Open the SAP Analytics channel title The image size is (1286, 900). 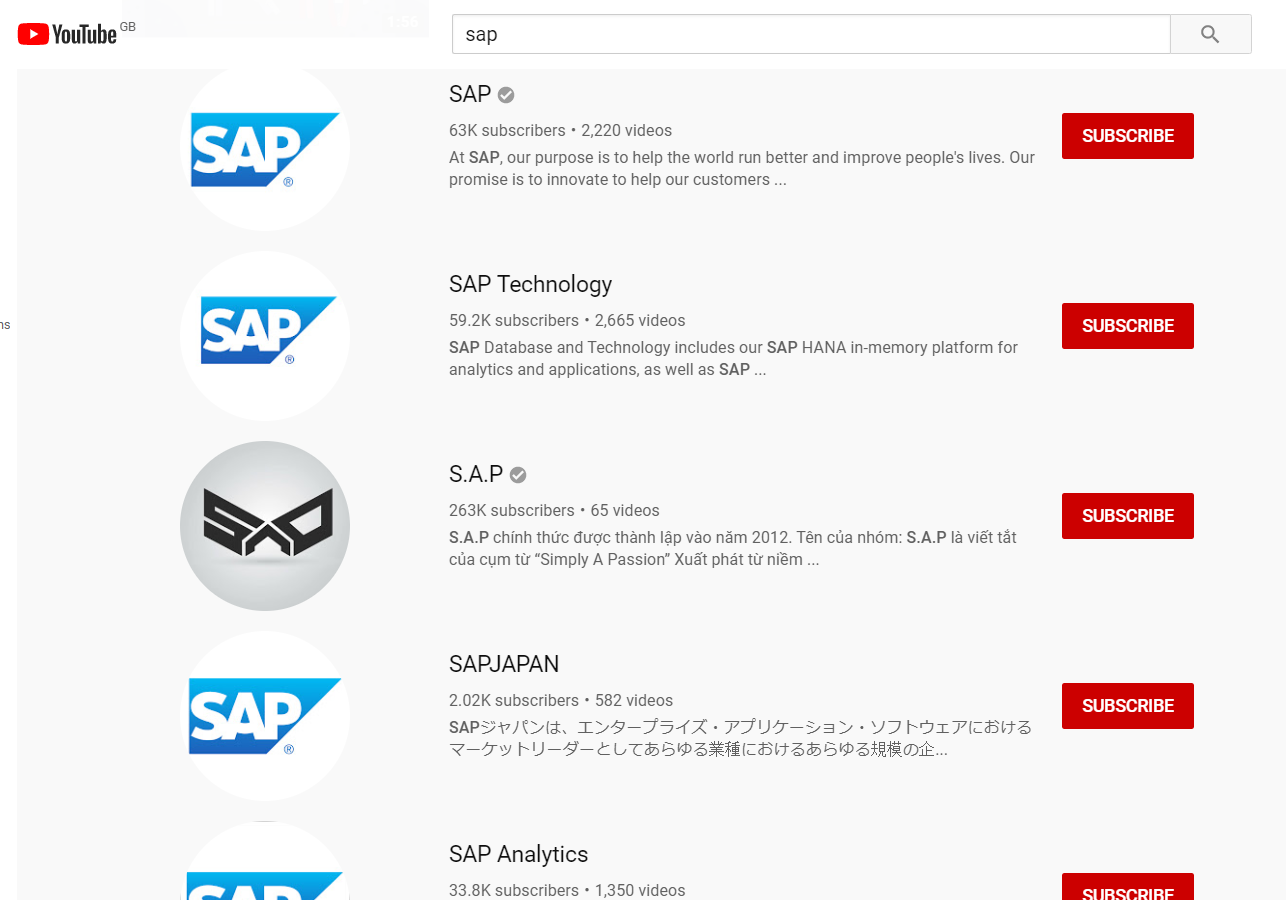518,854
